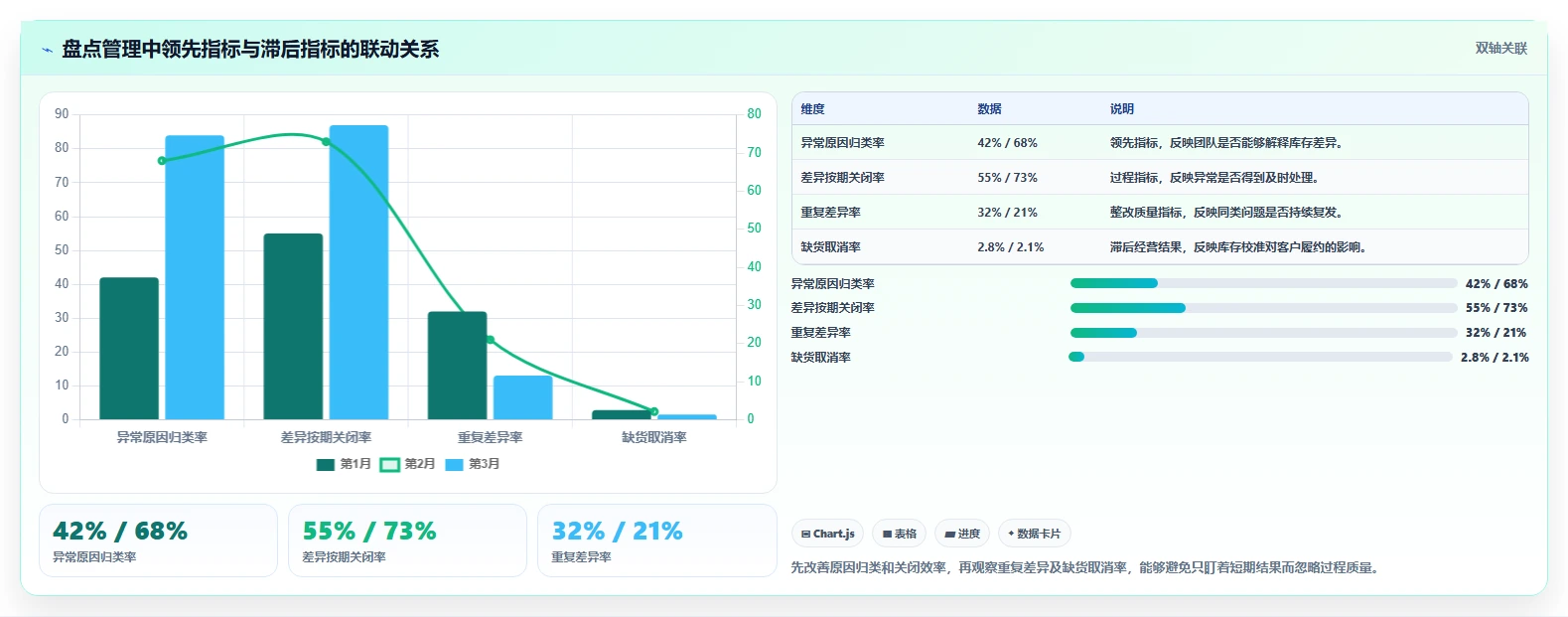Toggle the 第2月 legend item
The height and width of the screenshot is (617, 1568).
click(408, 464)
